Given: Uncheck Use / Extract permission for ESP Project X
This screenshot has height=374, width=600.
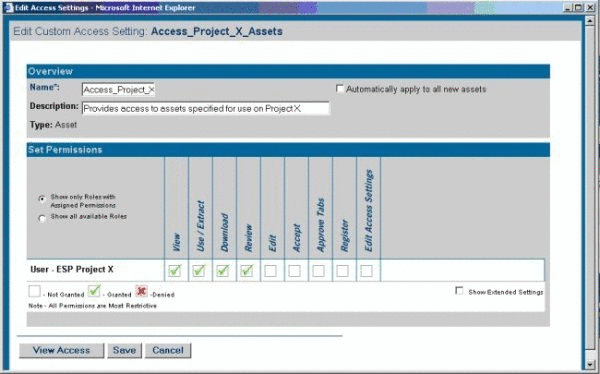Looking at the screenshot, I should click(199, 271).
